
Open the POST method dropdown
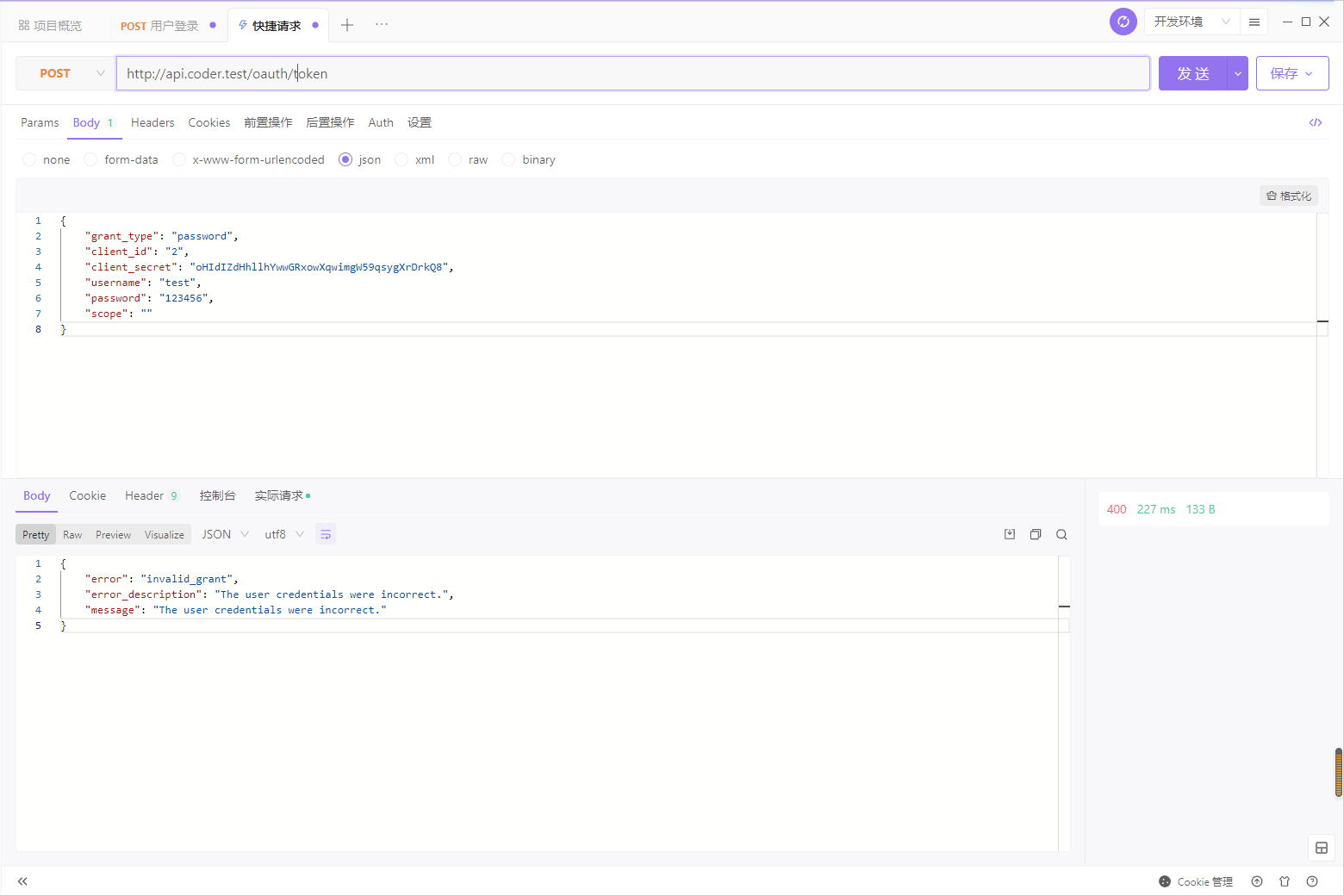[65, 73]
